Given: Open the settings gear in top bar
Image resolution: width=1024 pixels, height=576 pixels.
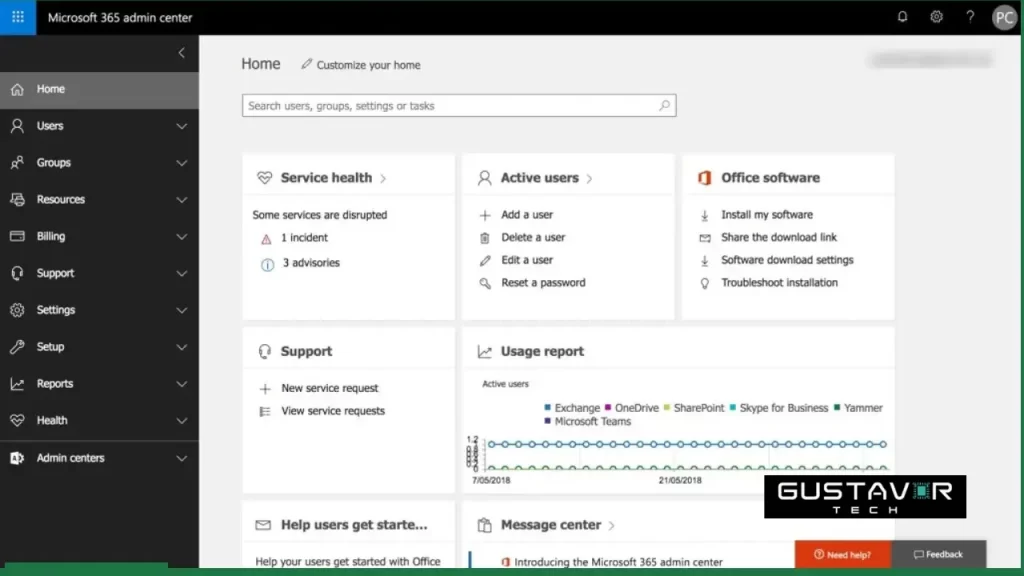Looking at the screenshot, I should tap(936, 17).
